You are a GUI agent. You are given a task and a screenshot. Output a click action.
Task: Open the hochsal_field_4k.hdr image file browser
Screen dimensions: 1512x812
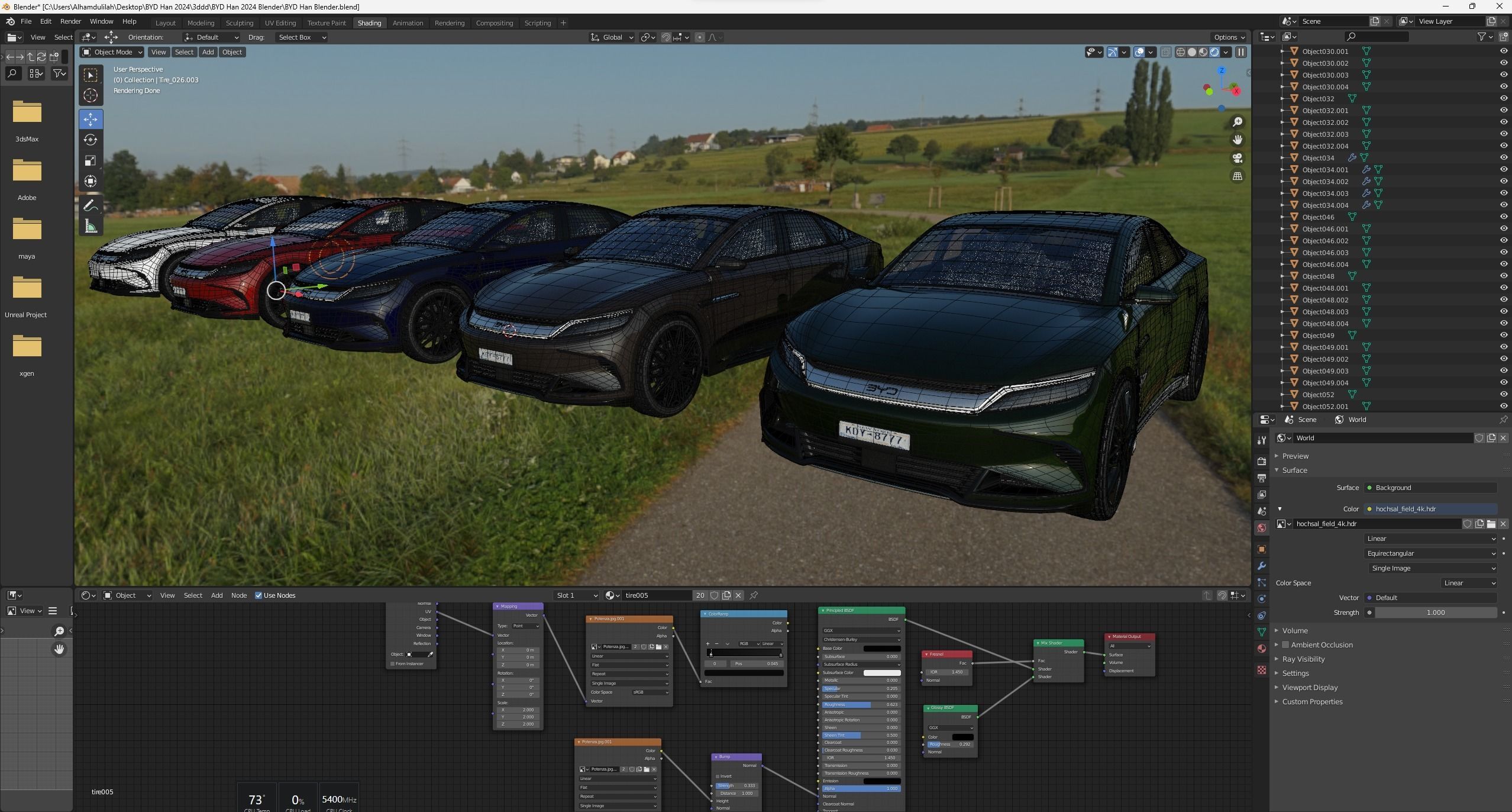tap(1491, 524)
